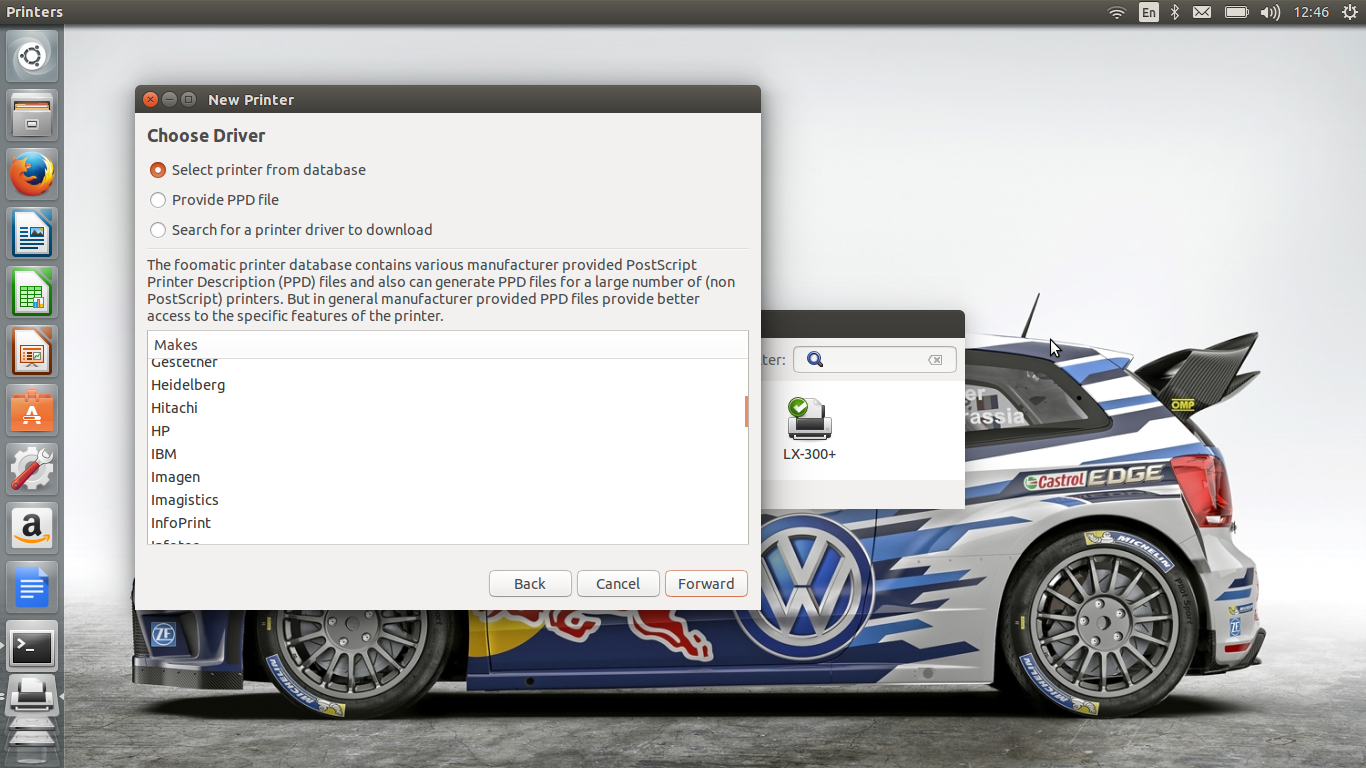Select HP in the makes list

[448, 431]
